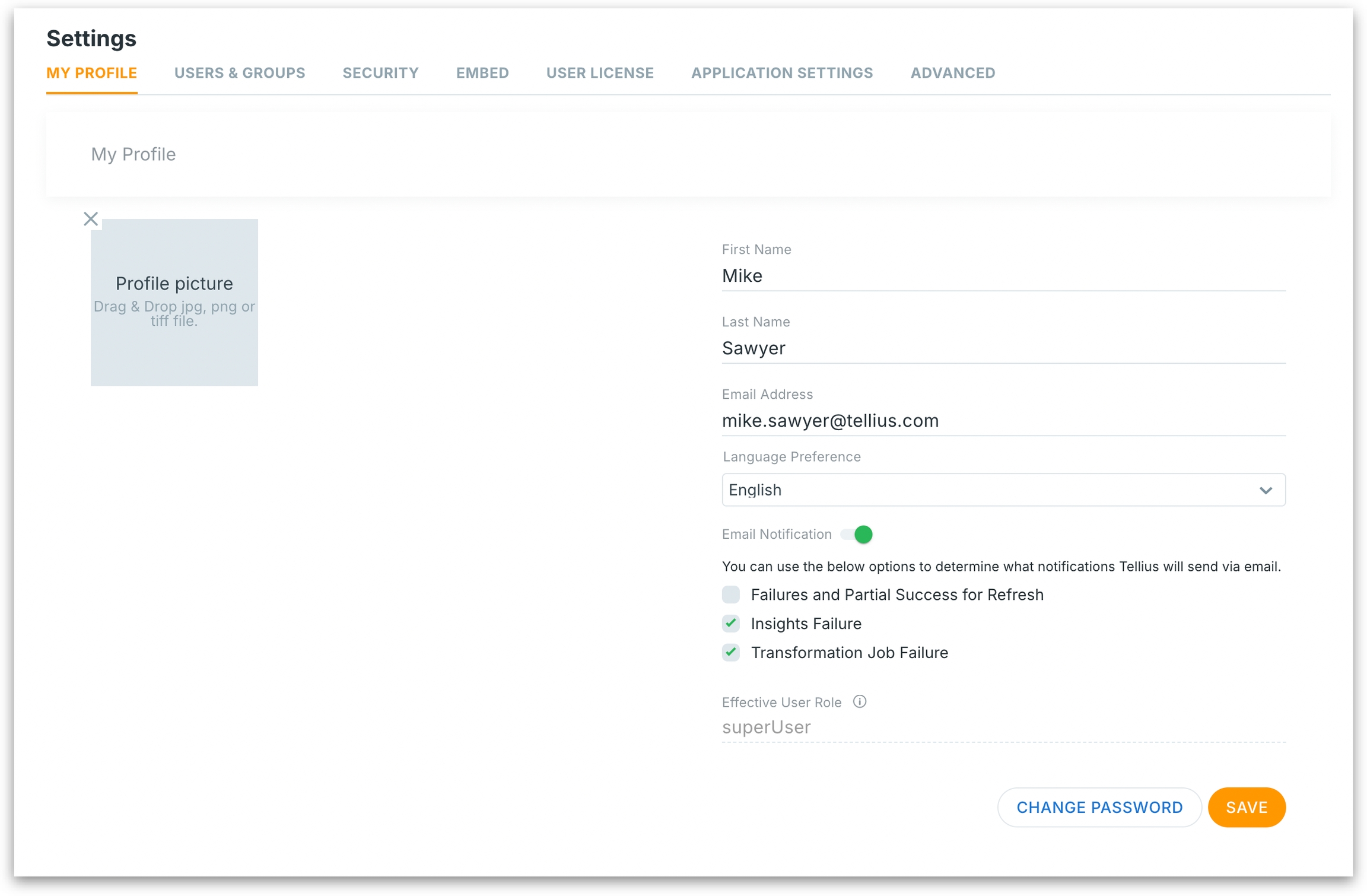This screenshot has height=896, width=1367.
Task: Switch to Users & Groups tab
Action: (240, 73)
